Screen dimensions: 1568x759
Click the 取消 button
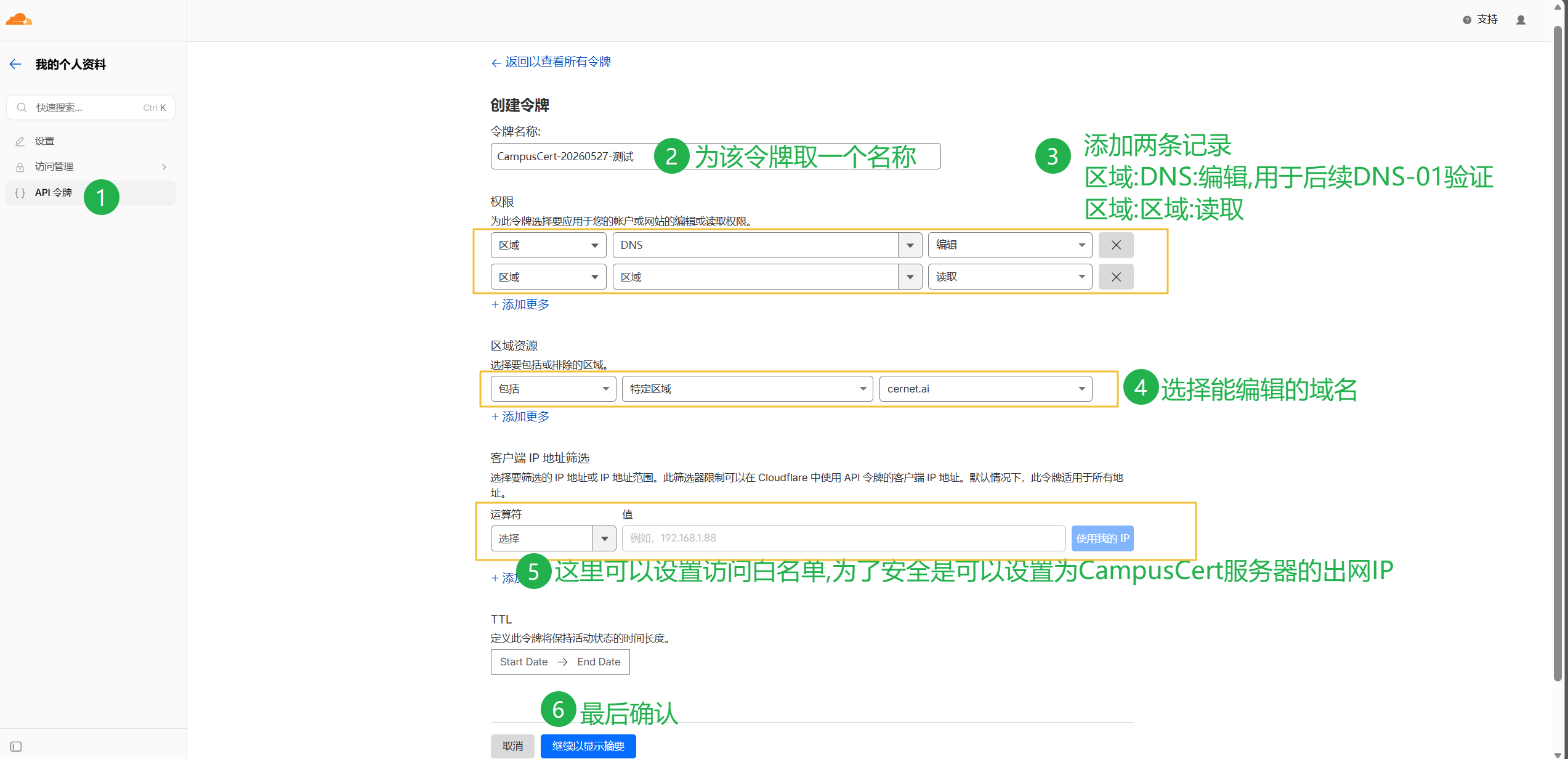(x=512, y=746)
